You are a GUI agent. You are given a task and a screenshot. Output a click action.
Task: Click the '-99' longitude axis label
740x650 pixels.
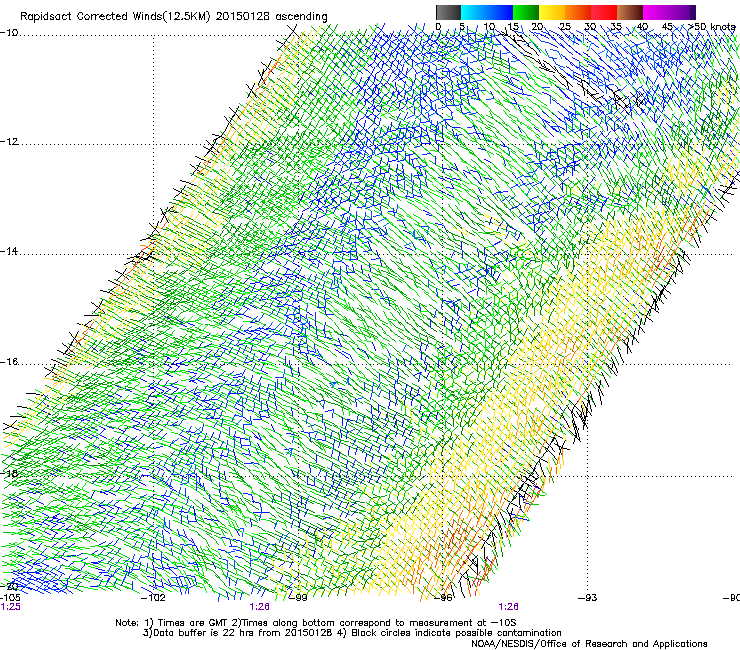pyautogui.click(x=298, y=598)
